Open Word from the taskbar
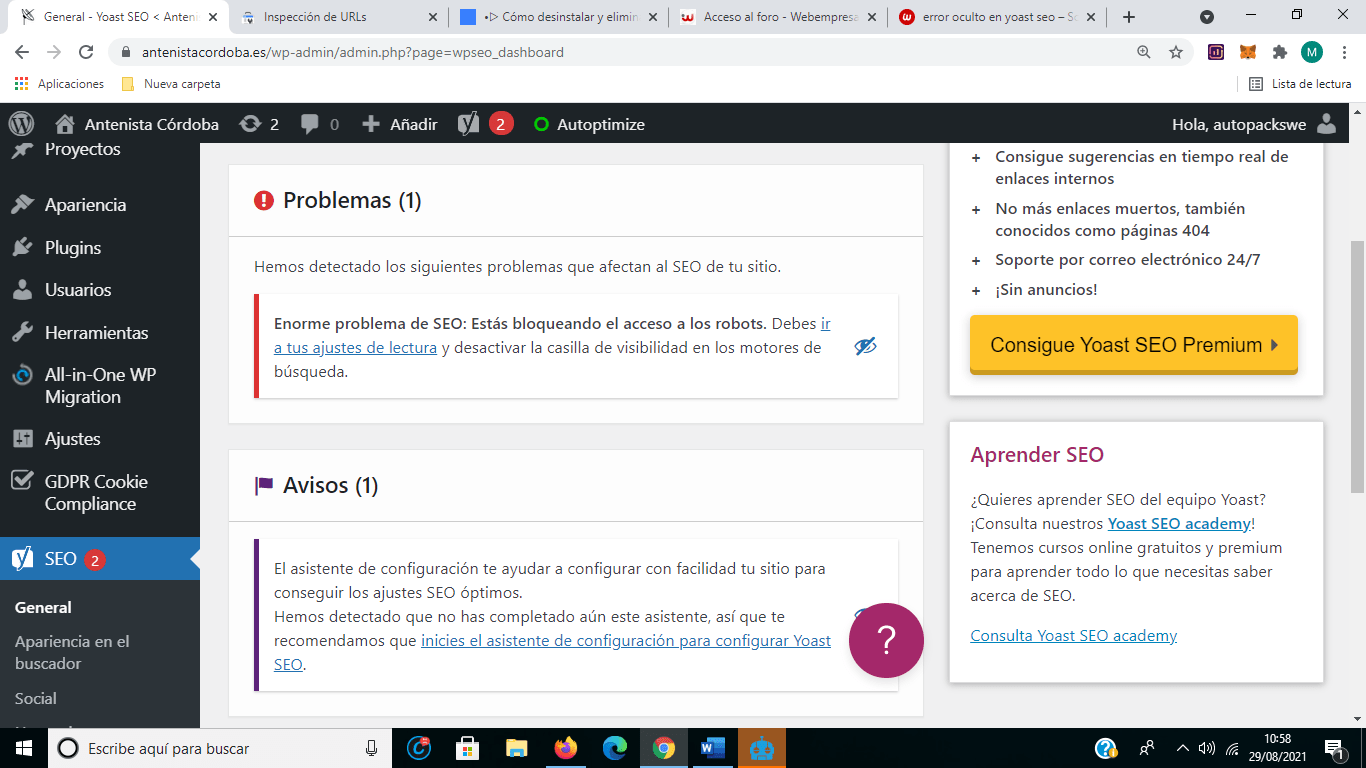This screenshot has height=768, width=1366. click(712, 748)
